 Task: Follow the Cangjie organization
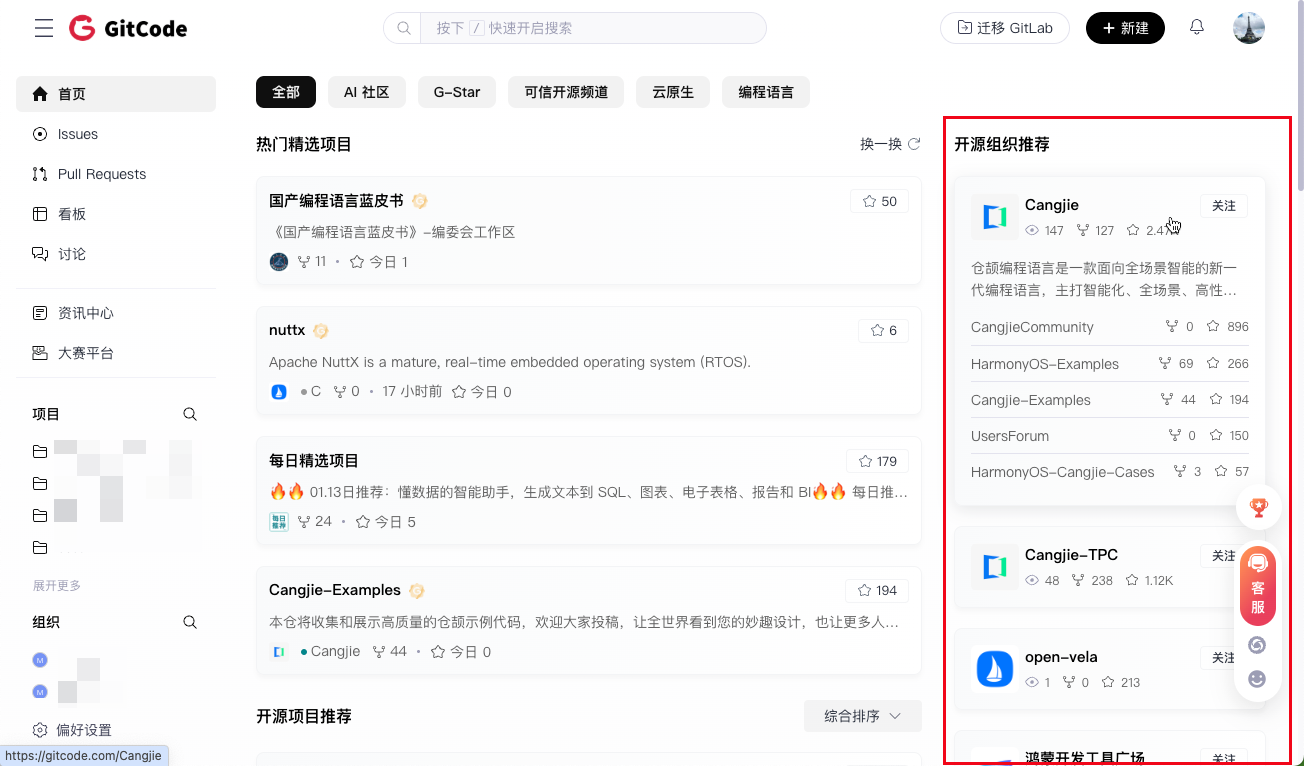[x=1223, y=206]
